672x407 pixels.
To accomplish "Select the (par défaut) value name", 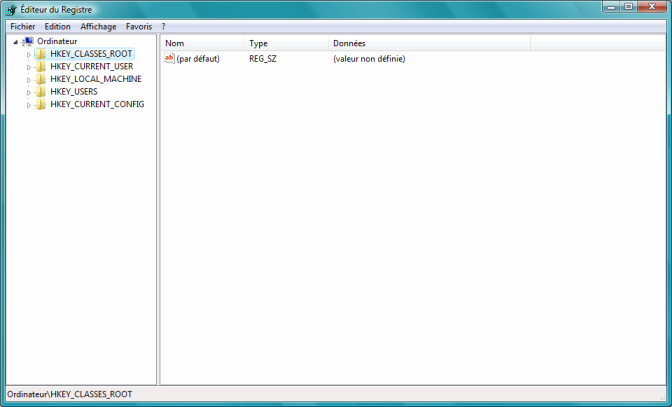I will [198, 59].
